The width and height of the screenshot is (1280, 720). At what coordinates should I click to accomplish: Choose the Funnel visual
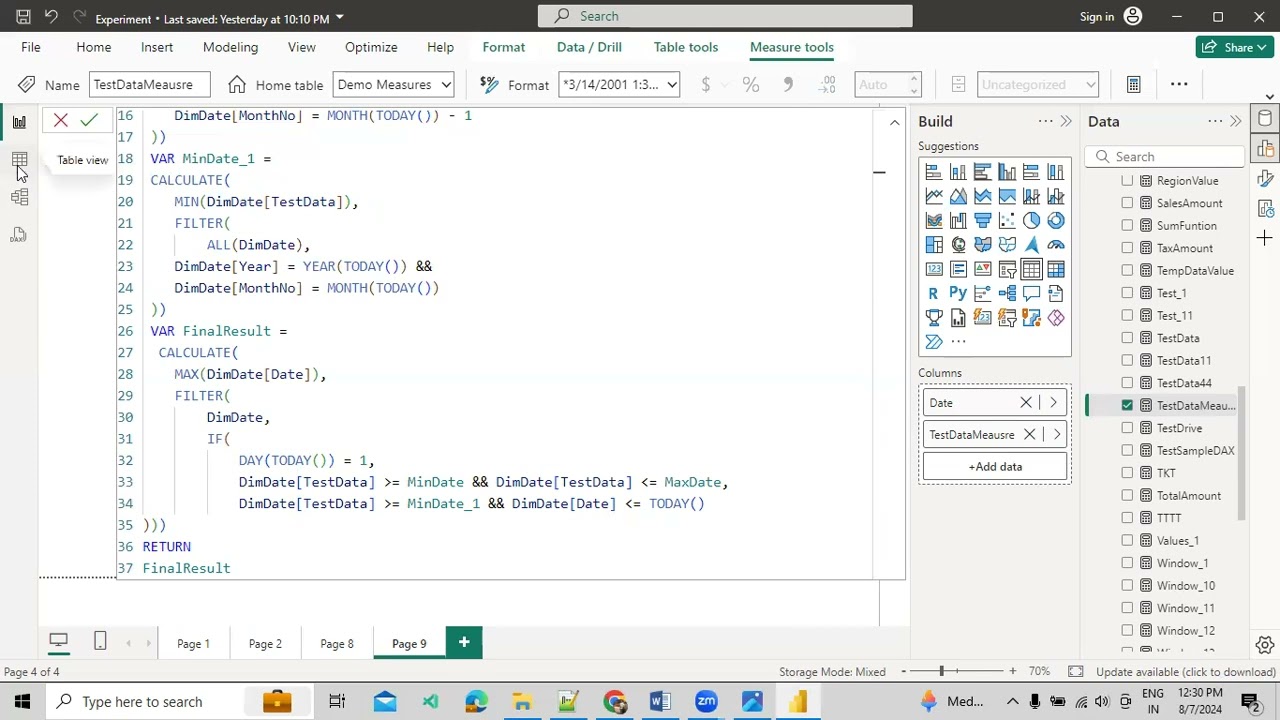click(983, 221)
